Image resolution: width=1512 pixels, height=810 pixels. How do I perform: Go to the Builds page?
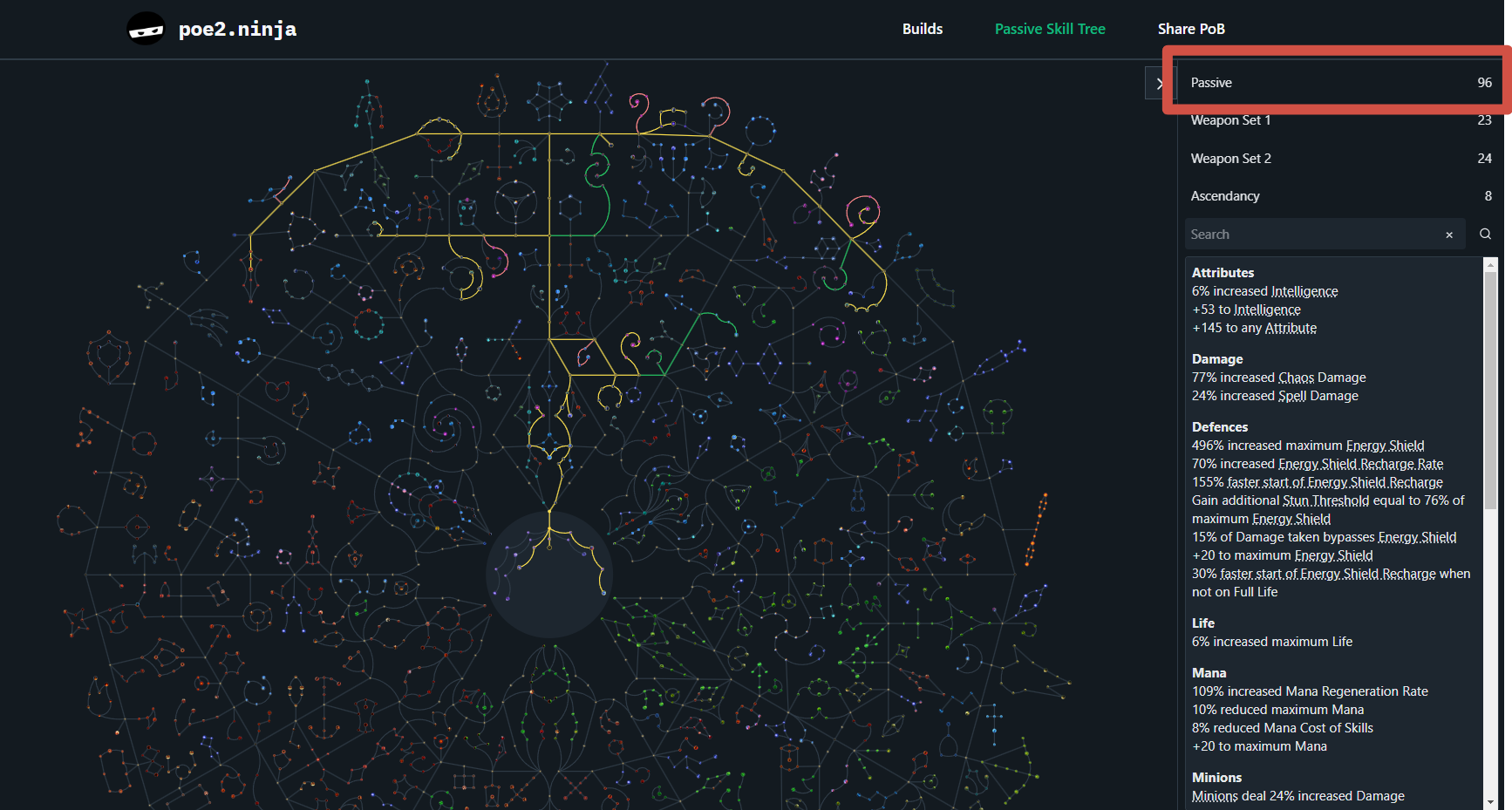click(923, 29)
